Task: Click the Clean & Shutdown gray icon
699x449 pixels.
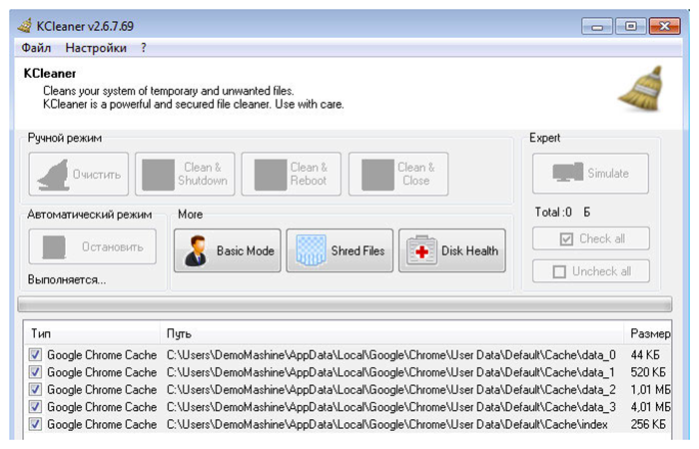Action: 158,175
